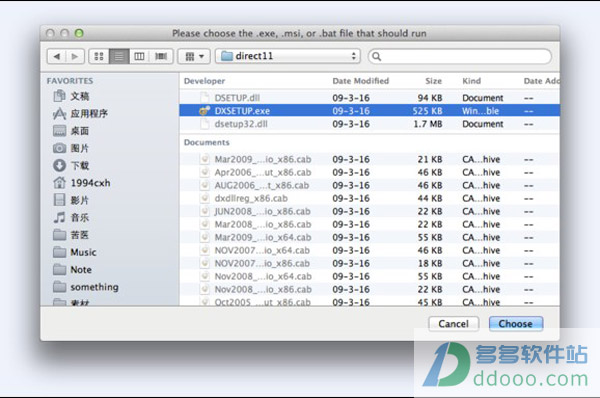Select Nov2008_...io_x86.cab file
Image resolution: width=600 pixels, height=398 pixels.
[369, 289]
